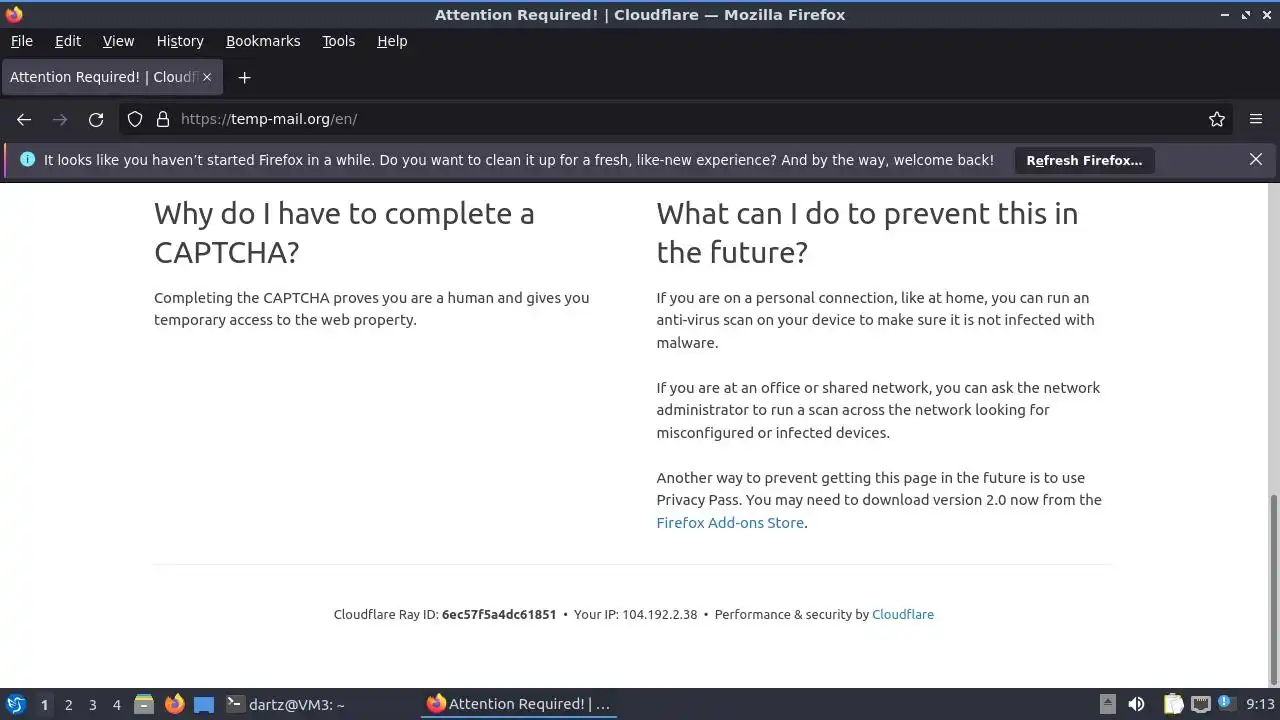This screenshot has height=720, width=1280.
Task: Click Refresh Firefox button
Action: [x=1084, y=160]
